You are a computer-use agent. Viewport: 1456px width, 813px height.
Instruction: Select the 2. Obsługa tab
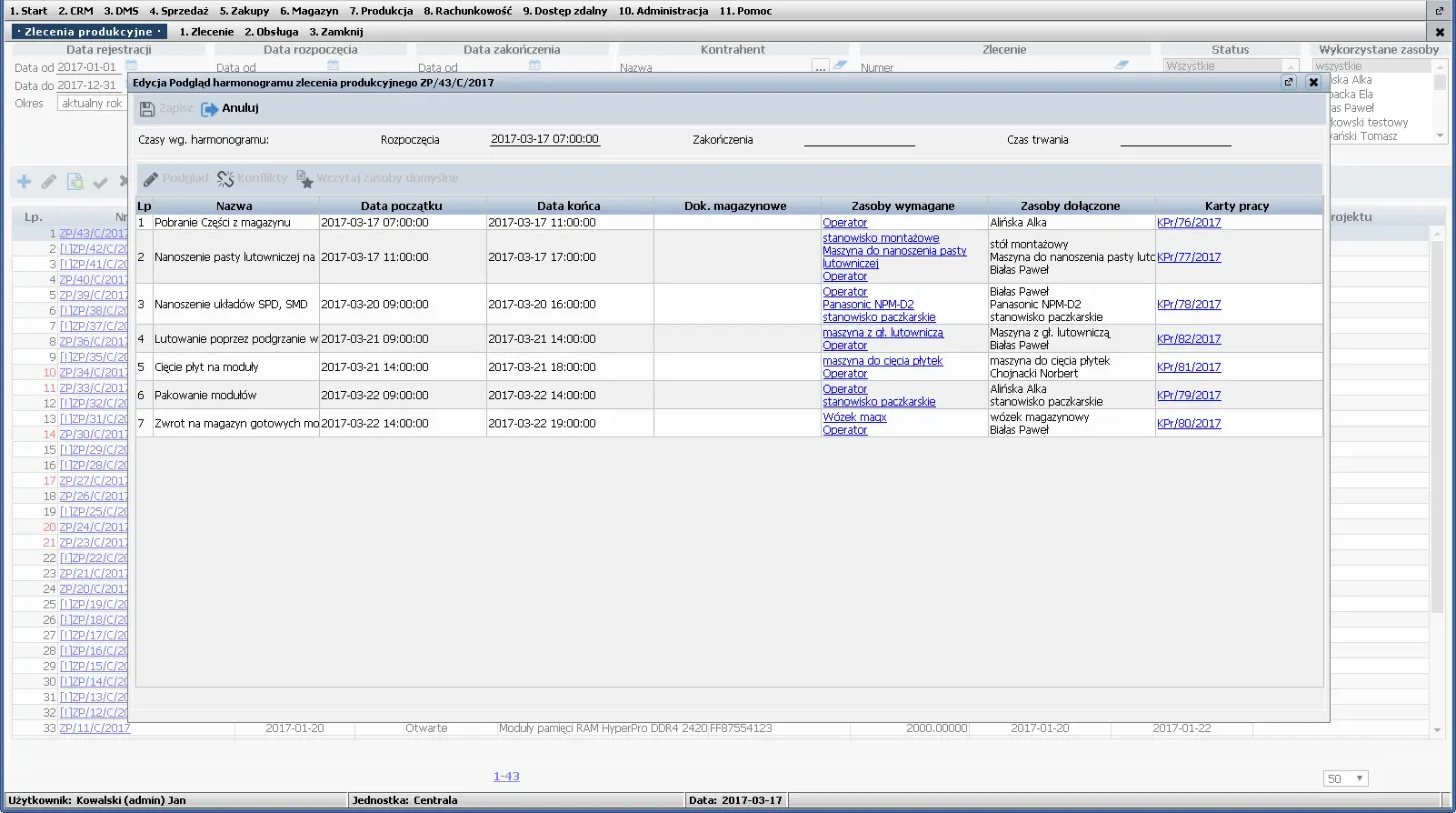point(271,32)
